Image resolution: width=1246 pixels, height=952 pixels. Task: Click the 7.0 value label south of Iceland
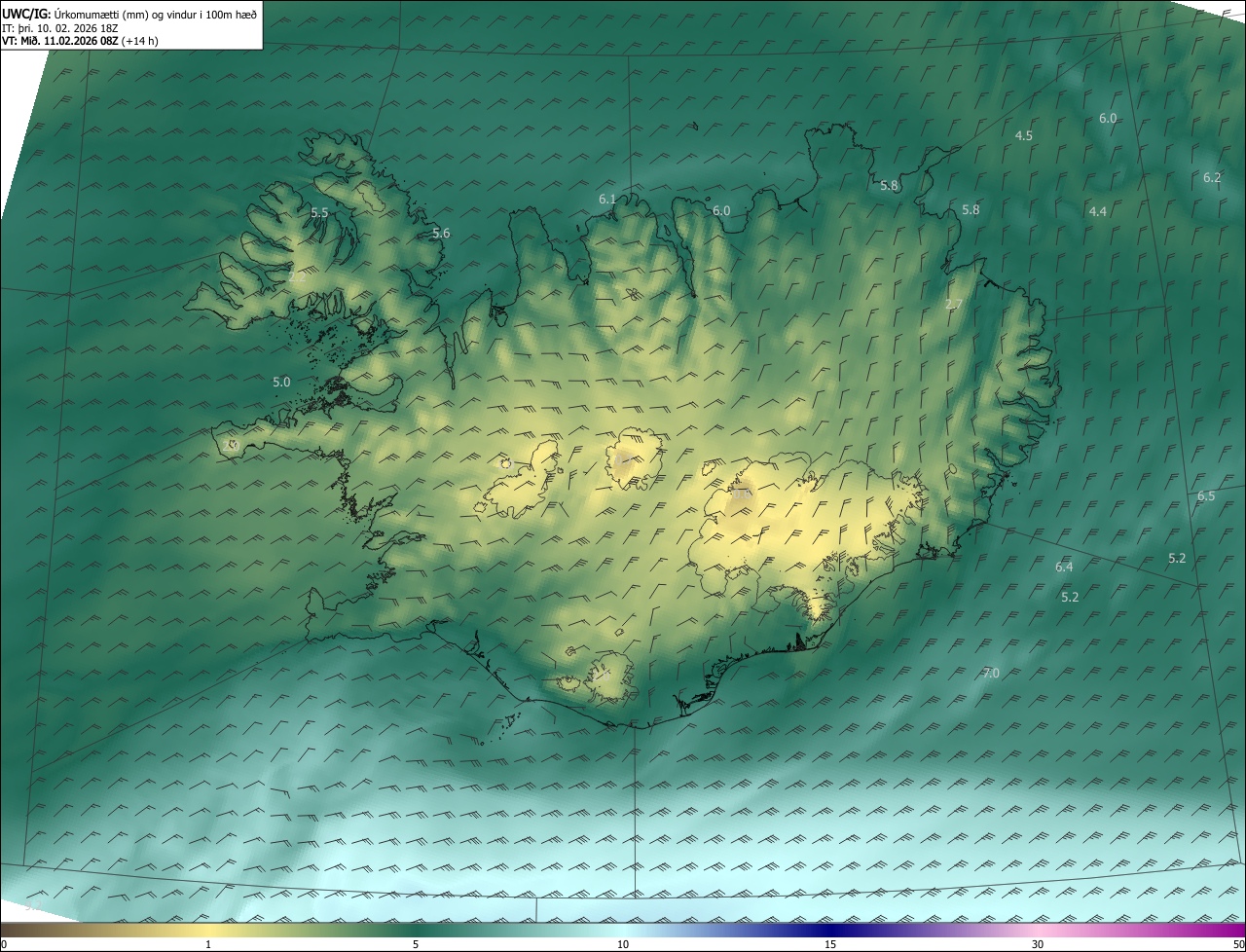(x=991, y=673)
